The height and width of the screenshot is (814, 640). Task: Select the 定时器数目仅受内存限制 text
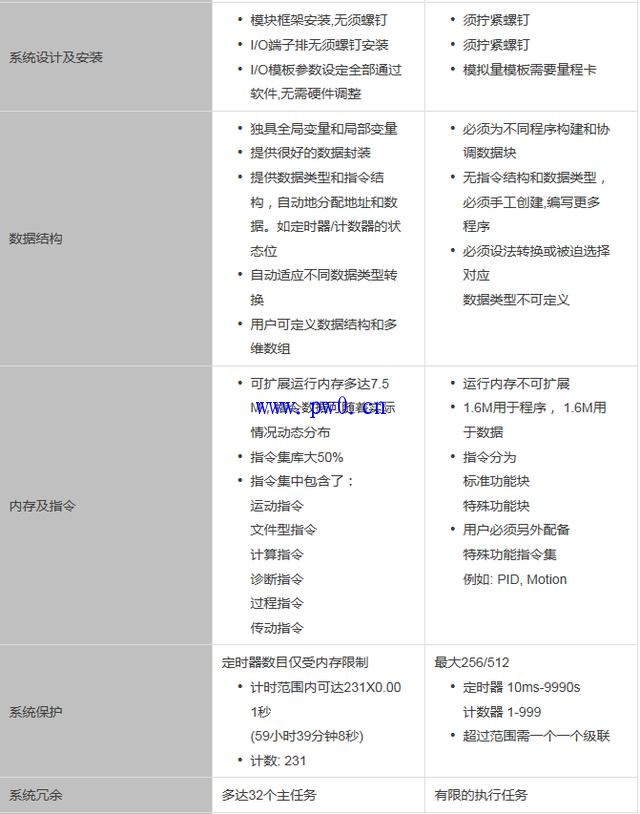click(x=295, y=662)
